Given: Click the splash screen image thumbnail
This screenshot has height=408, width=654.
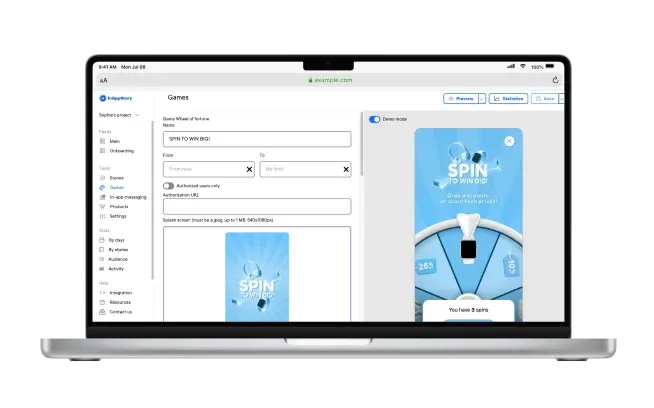Looking at the screenshot, I should [x=257, y=277].
